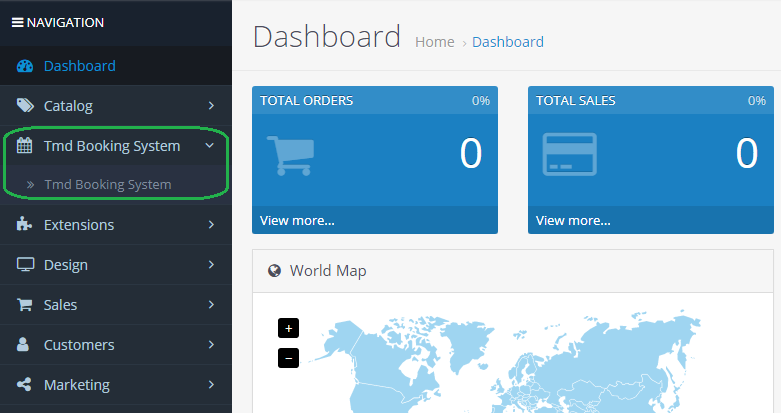Open the Customers menu item
Viewport: 781px width, 413px height.
116,344
